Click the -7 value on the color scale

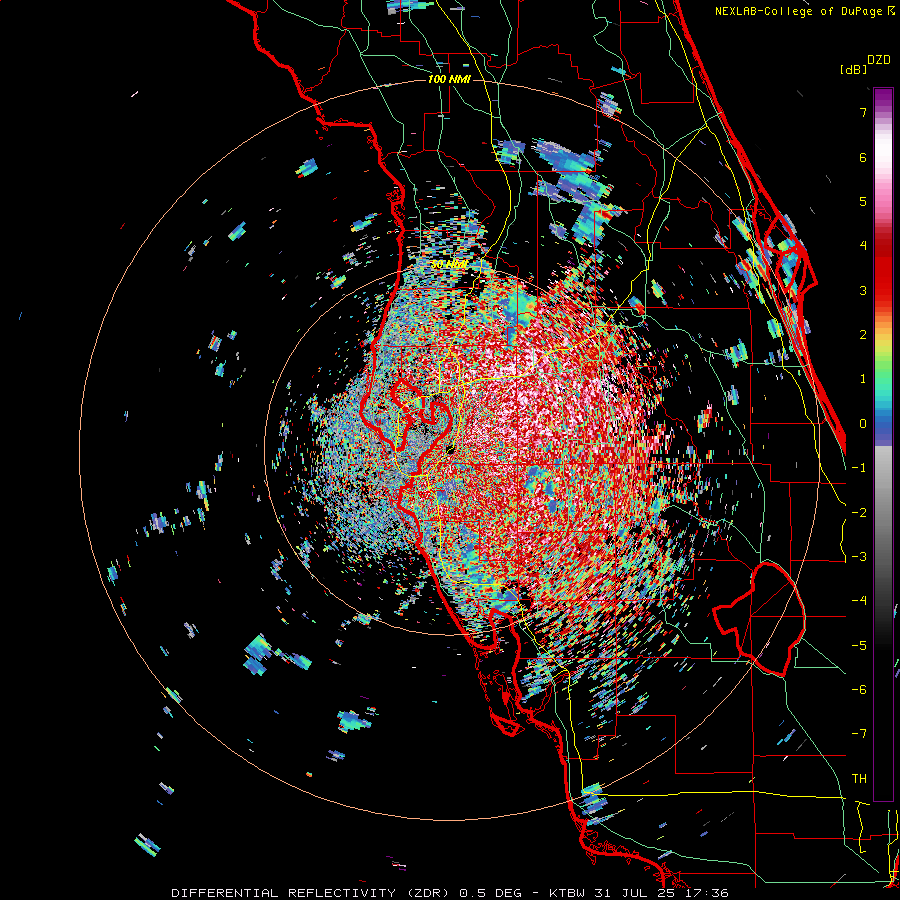pos(859,734)
